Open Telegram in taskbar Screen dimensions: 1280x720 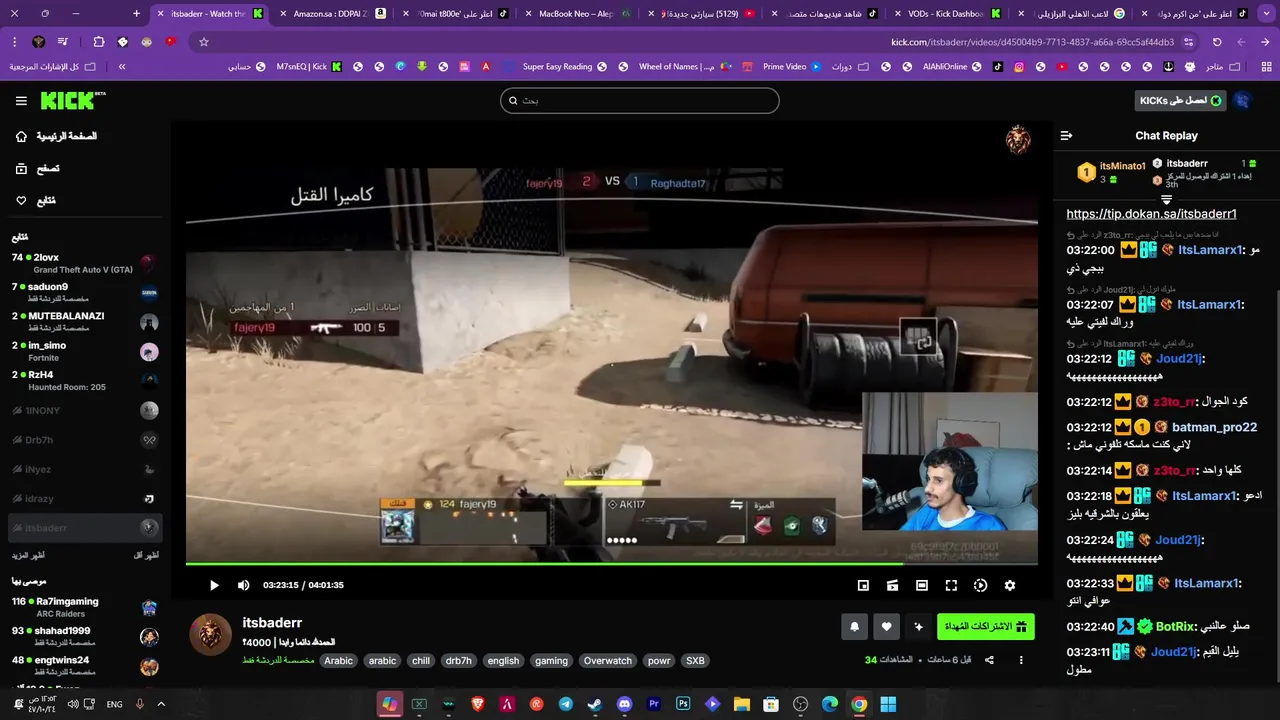tap(566, 704)
